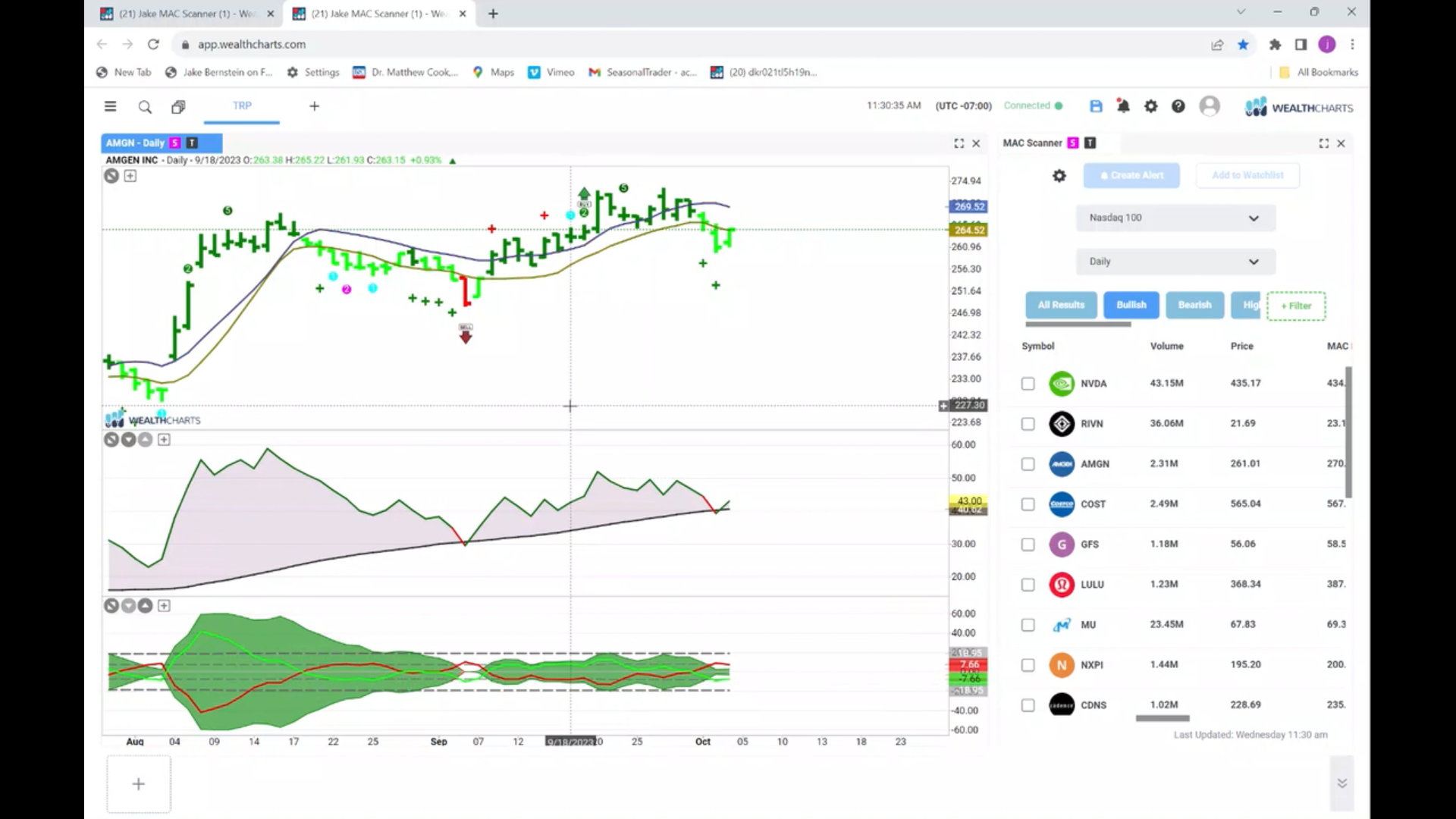Open the Nasdaq 100 universe dropdown

click(x=1175, y=218)
